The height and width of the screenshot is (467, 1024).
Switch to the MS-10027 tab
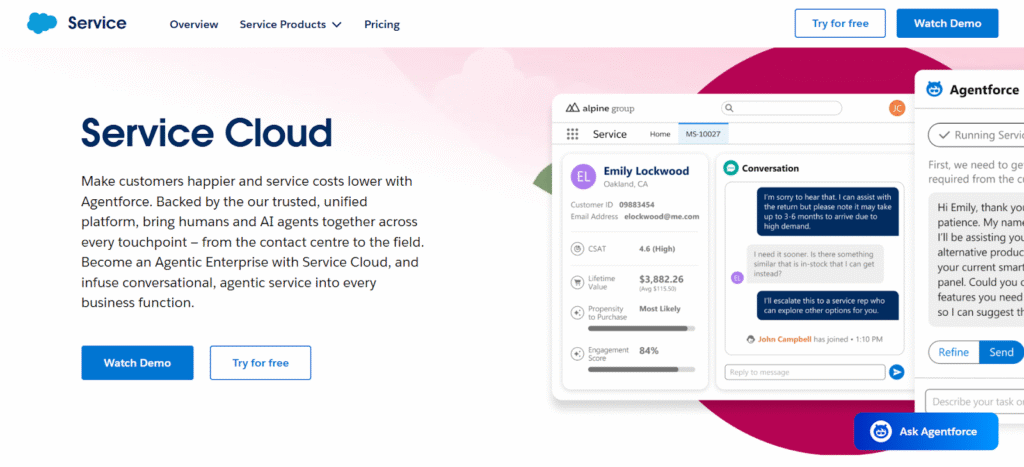coord(704,134)
